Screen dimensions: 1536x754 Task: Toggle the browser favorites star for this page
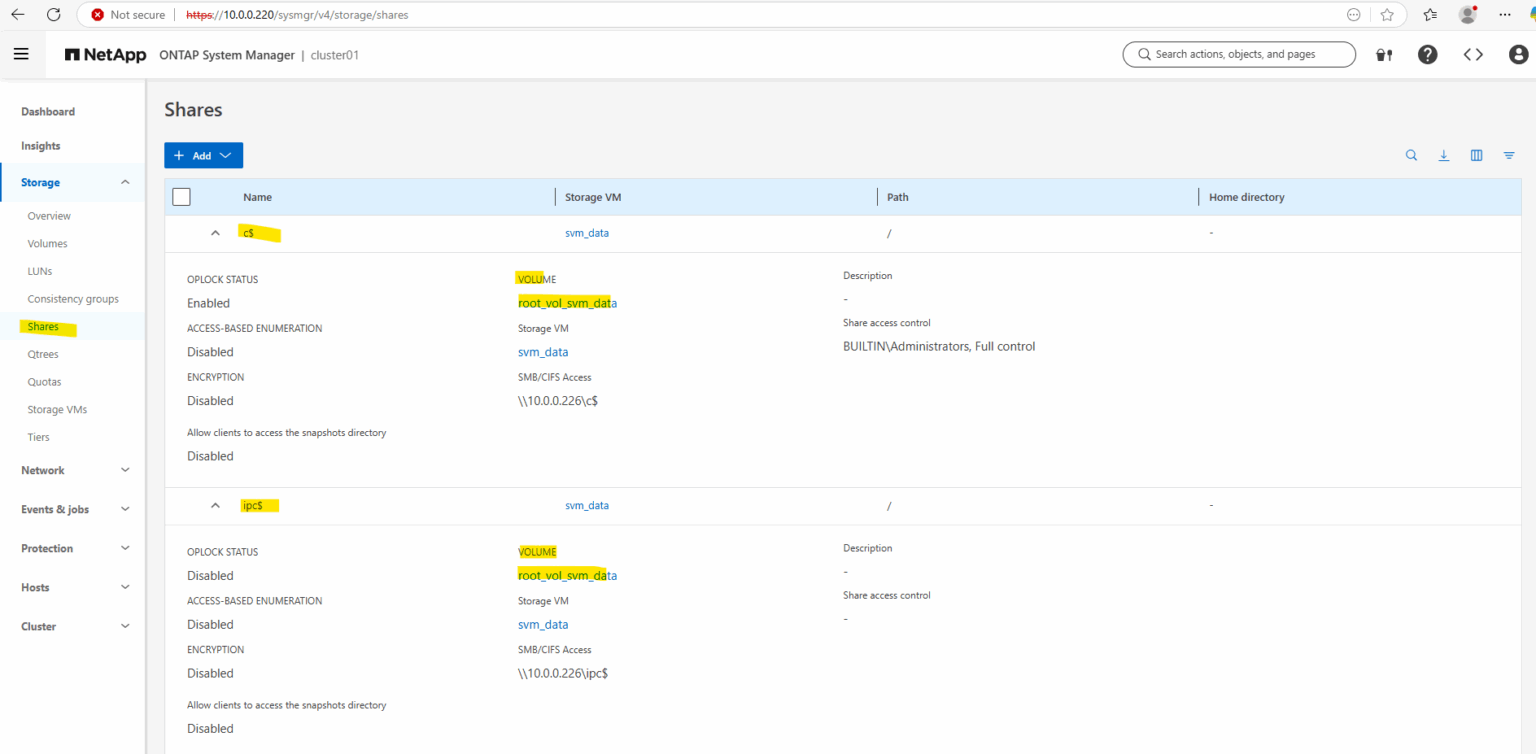click(1387, 15)
